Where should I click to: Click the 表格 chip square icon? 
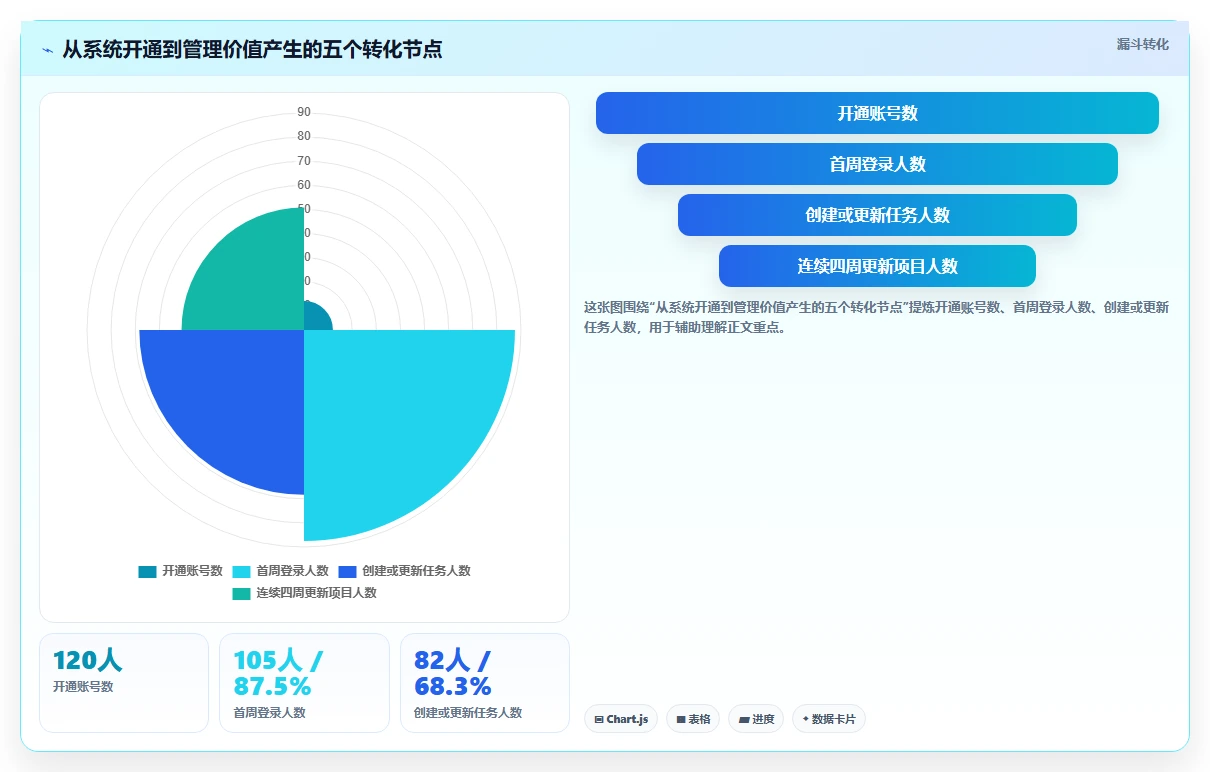(681, 719)
